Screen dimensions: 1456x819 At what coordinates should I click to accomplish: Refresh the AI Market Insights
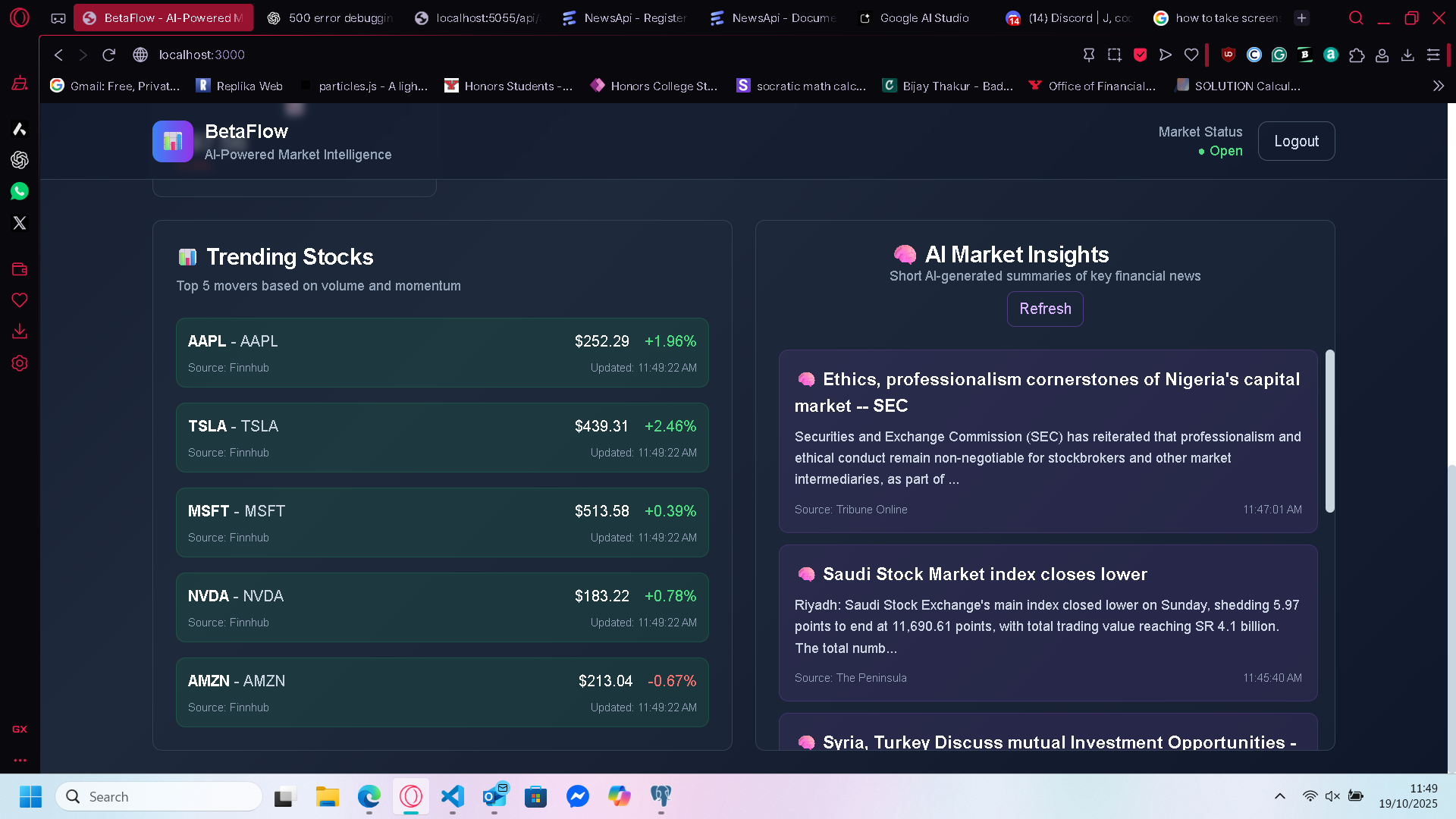[1045, 309]
